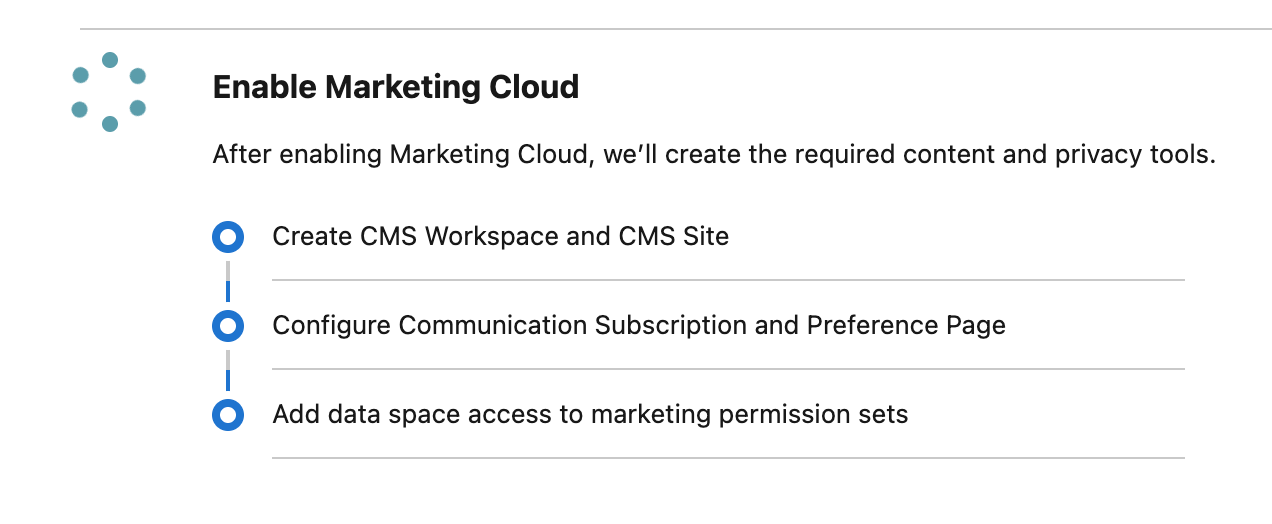This screenshot has width=1272, height=524.
Task: Select the Configure Communication Subscription step circle
Action: coord(228,326)
